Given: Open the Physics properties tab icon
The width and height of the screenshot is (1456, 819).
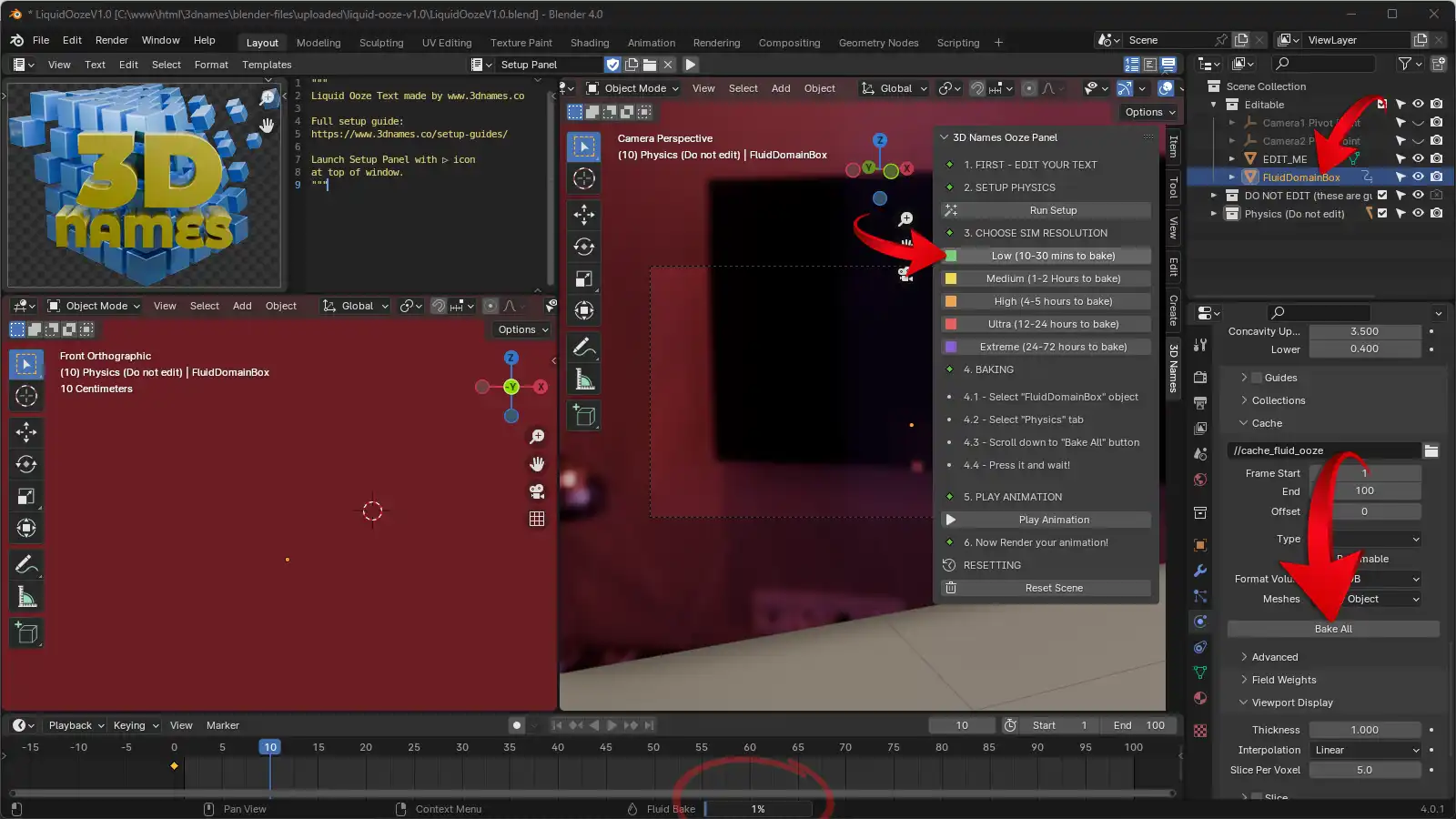Looking at the screenshot, I should [1200, 622].
